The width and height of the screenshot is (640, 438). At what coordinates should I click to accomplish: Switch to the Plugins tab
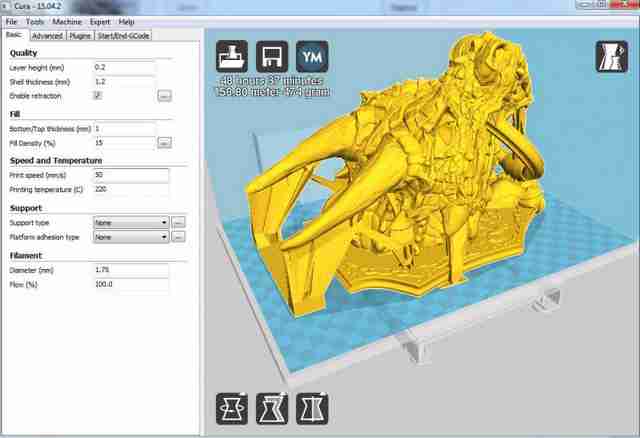[x=80, y=36]
